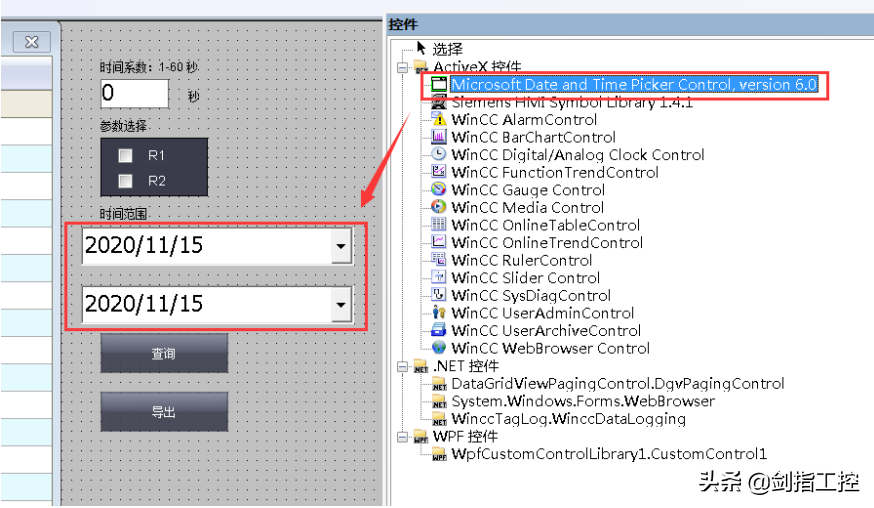Click the WinCC Slider Control item
The height and width of the screenshot is (508, 874).
525,278
